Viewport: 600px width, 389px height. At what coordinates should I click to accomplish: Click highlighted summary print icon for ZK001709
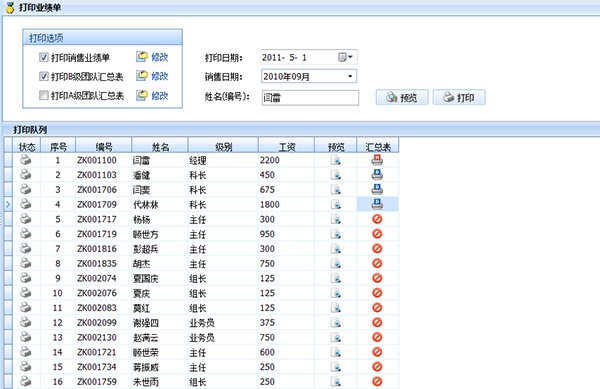click(377, 204)
